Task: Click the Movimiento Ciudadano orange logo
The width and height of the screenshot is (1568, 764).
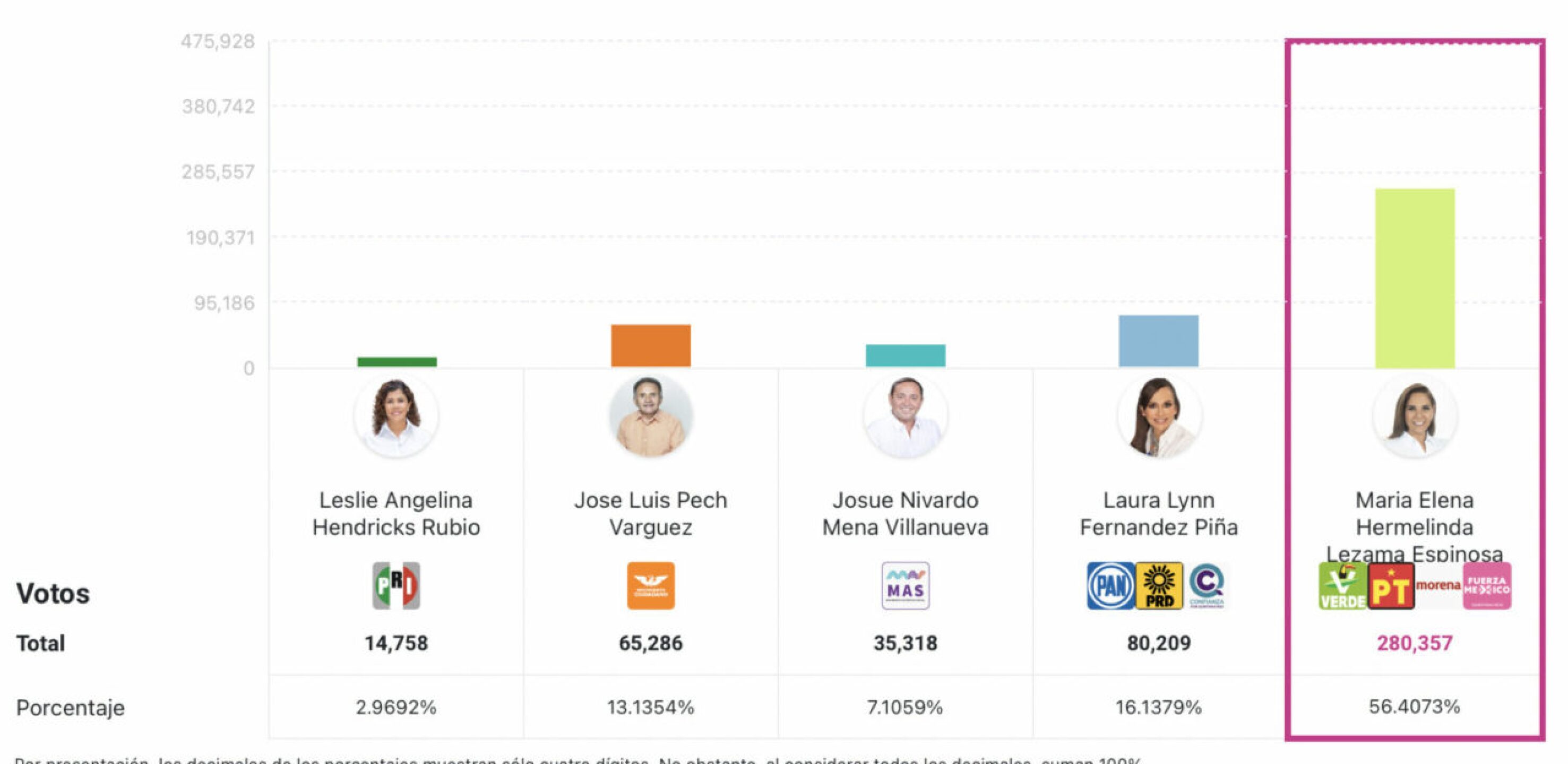Action: [651, 585]
